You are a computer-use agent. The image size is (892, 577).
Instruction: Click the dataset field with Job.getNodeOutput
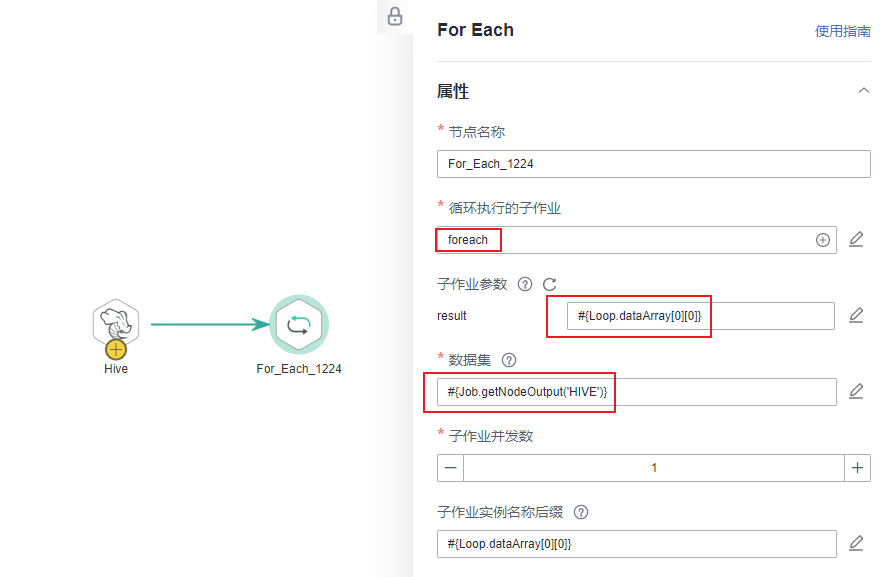[636, 392]
